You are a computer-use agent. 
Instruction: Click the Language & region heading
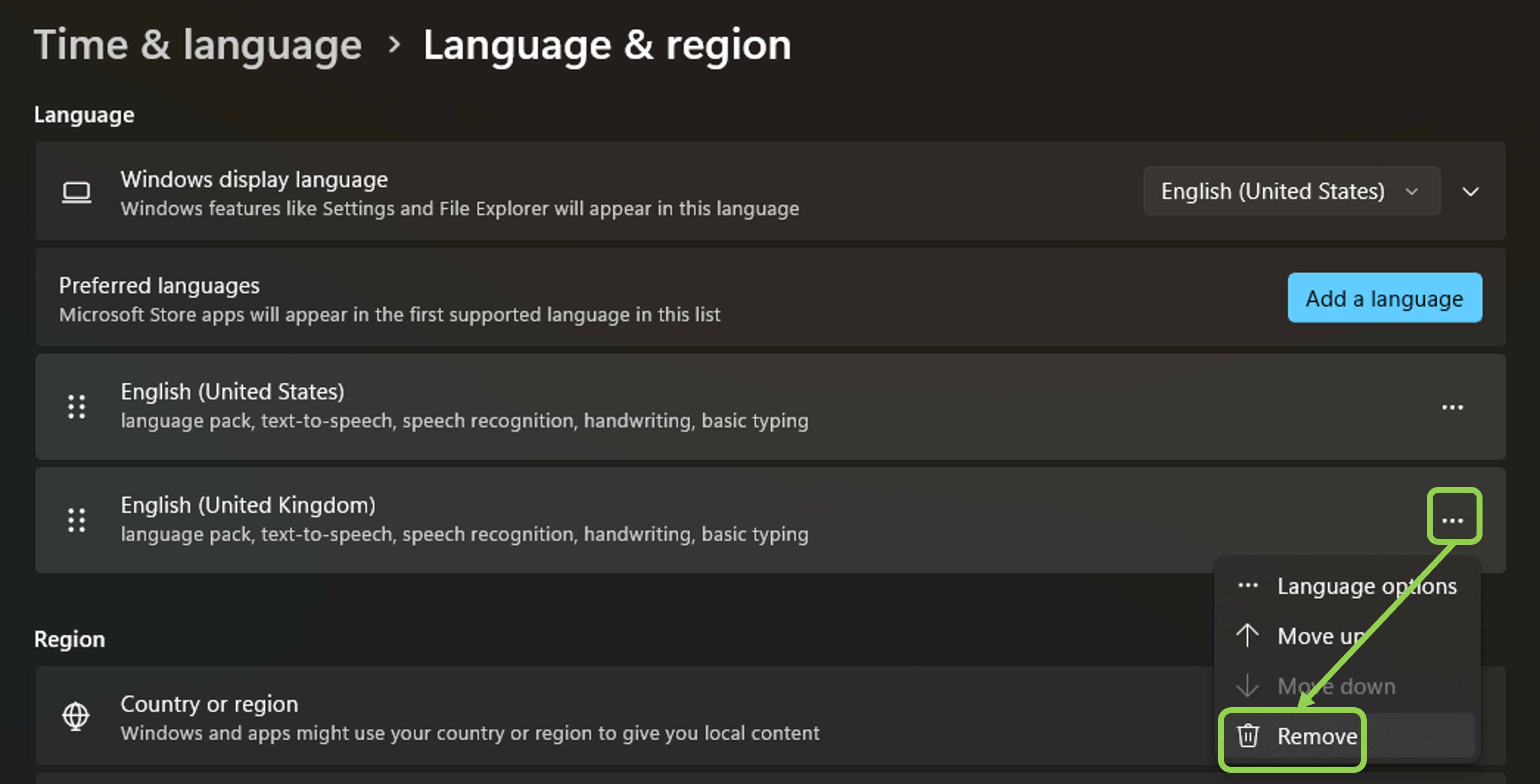[x=607, y=45]
